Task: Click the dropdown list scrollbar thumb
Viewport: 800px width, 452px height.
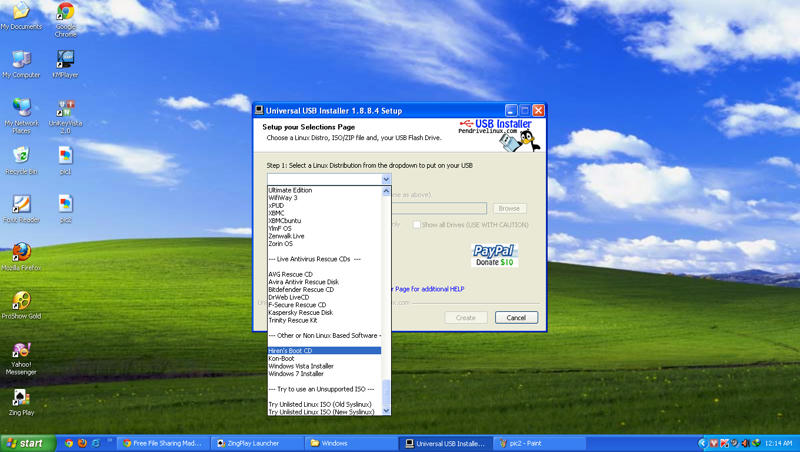Action: click(386, 392)
